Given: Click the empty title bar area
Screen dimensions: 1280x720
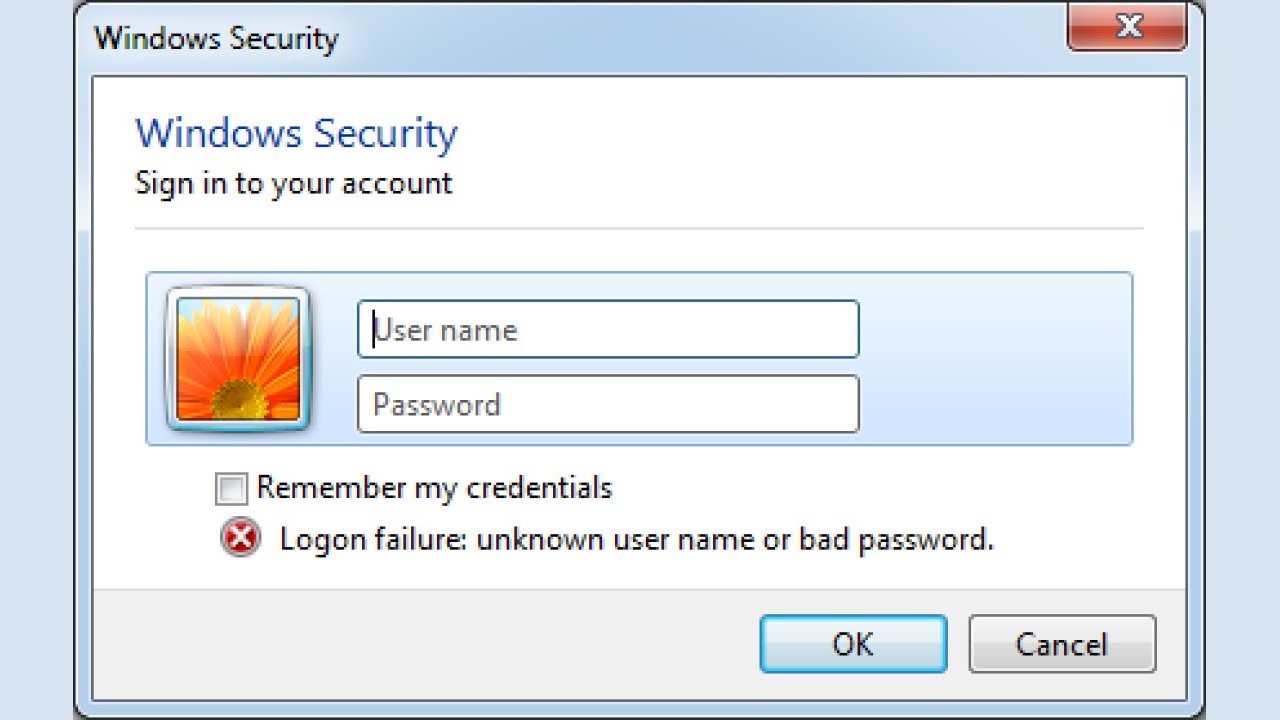Looking at the screenshot, I should pos(700,38).
